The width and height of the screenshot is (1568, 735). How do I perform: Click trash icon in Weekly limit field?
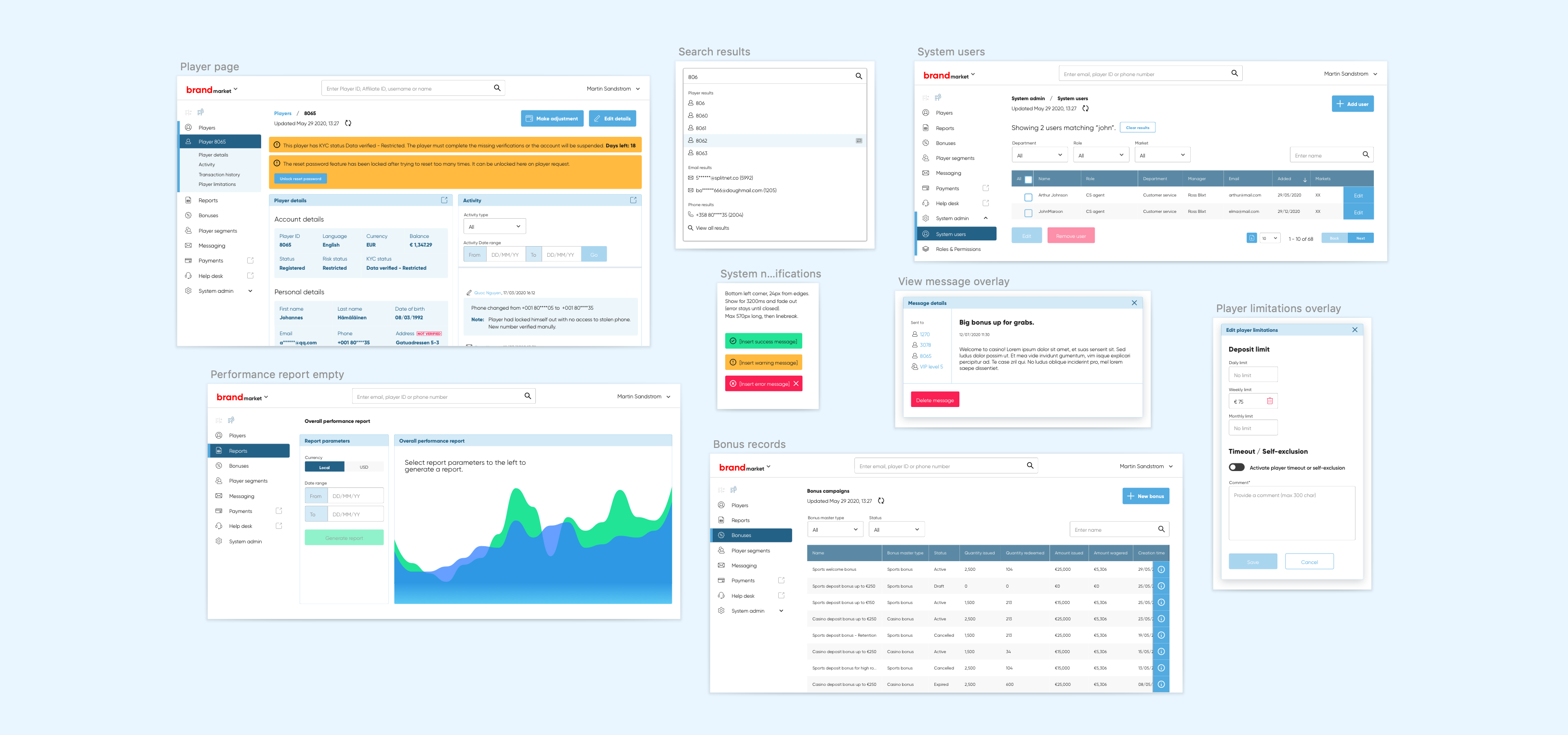coord(1270,401)
